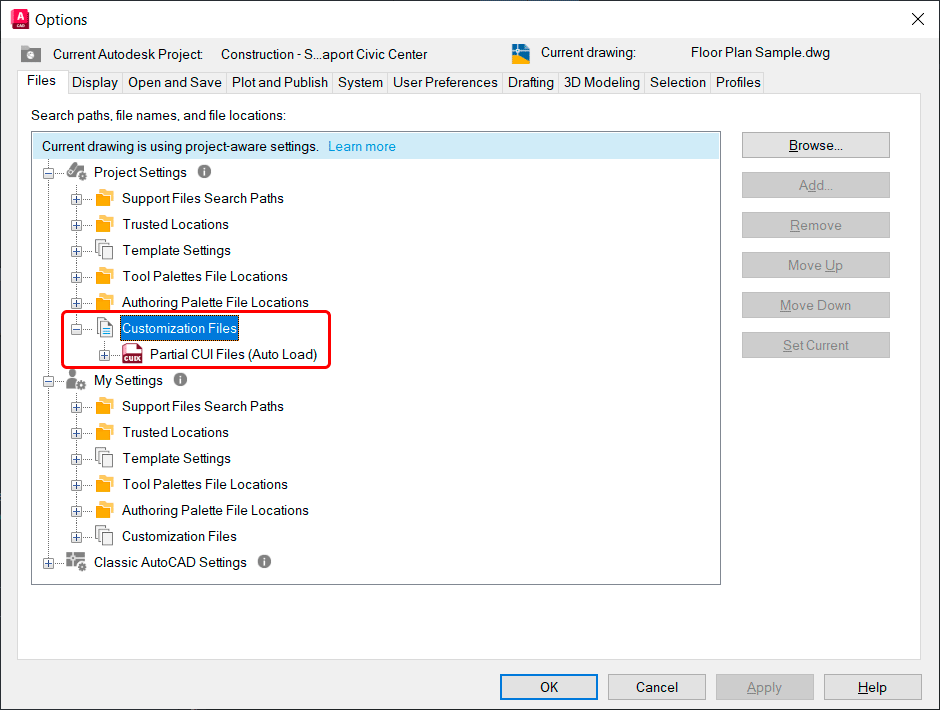Click the Browse... button

tap(815, 145)
